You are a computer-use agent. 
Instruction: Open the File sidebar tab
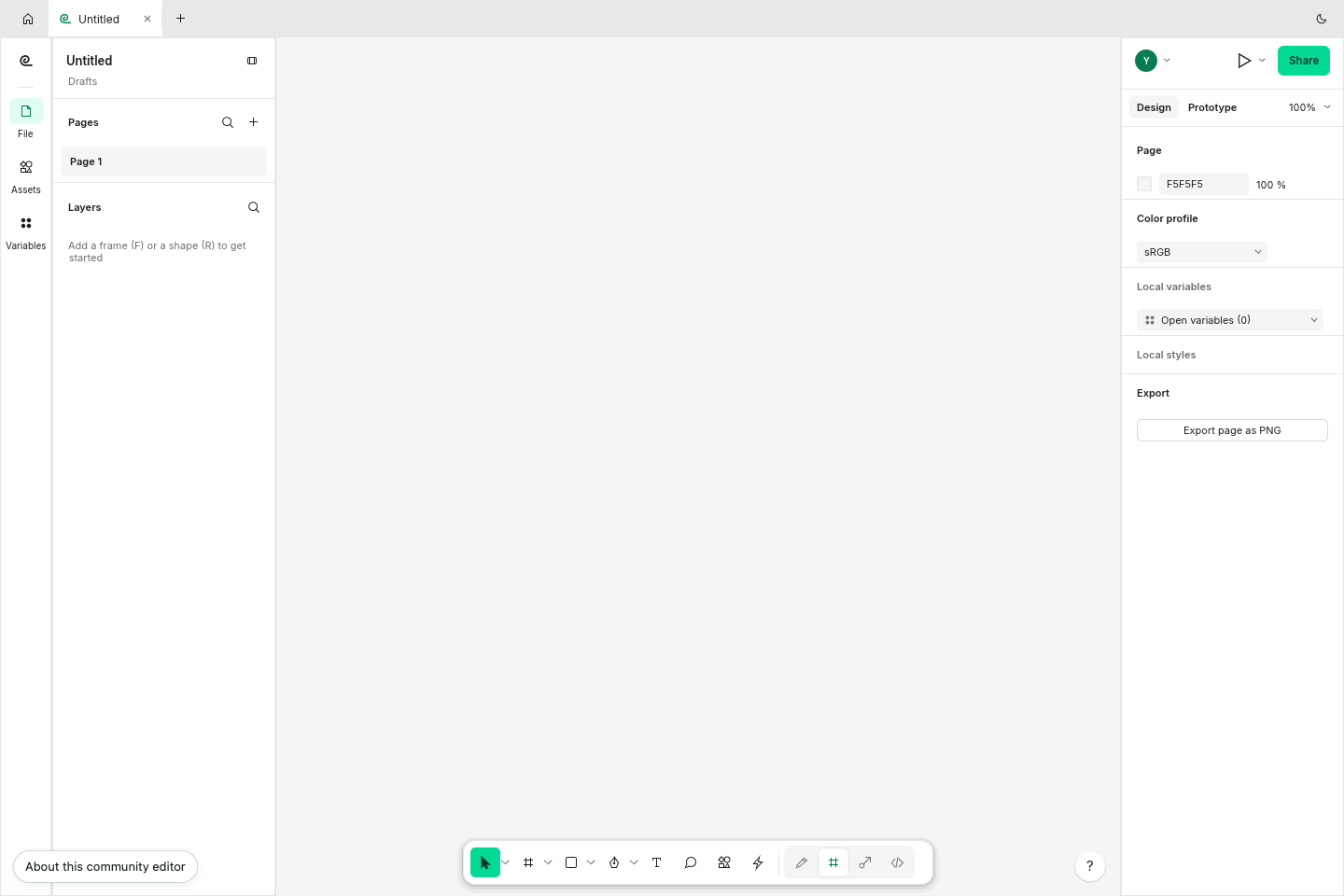click(26, 119)
